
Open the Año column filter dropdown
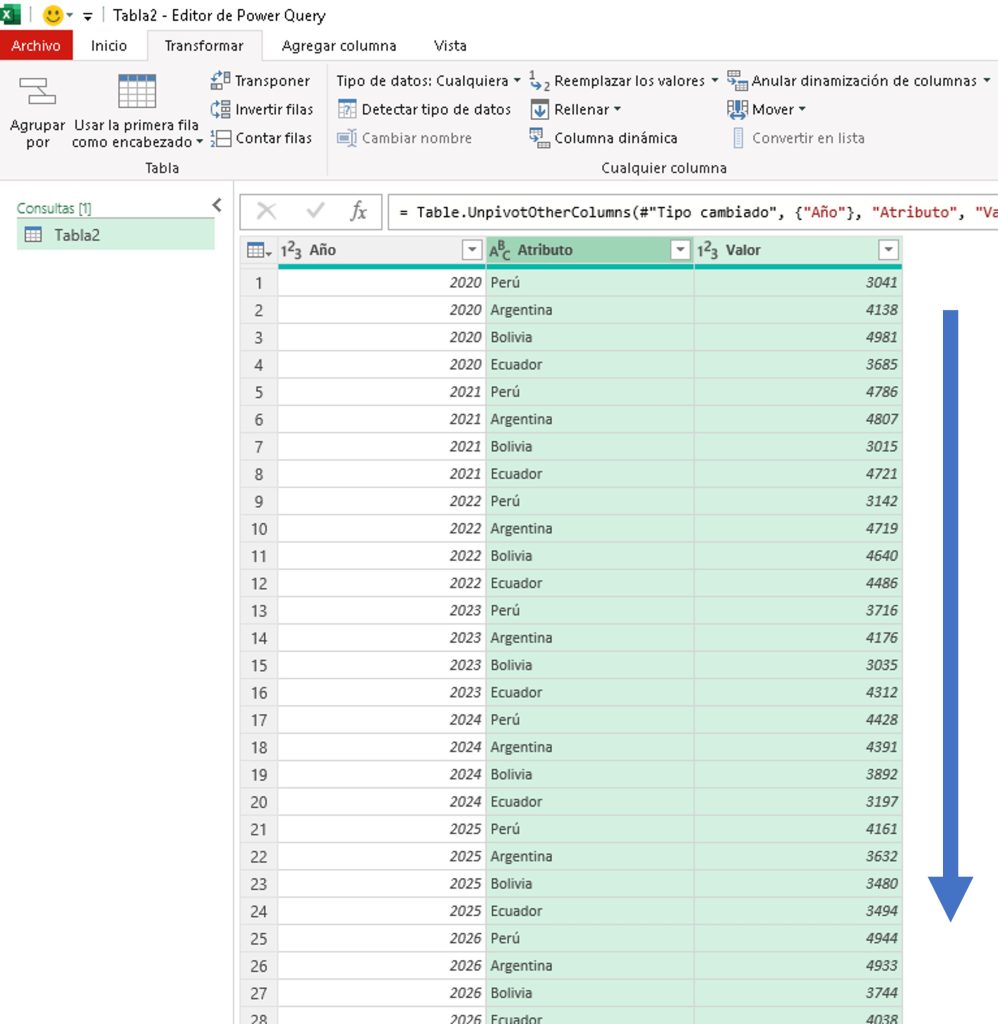pos(472,249)
